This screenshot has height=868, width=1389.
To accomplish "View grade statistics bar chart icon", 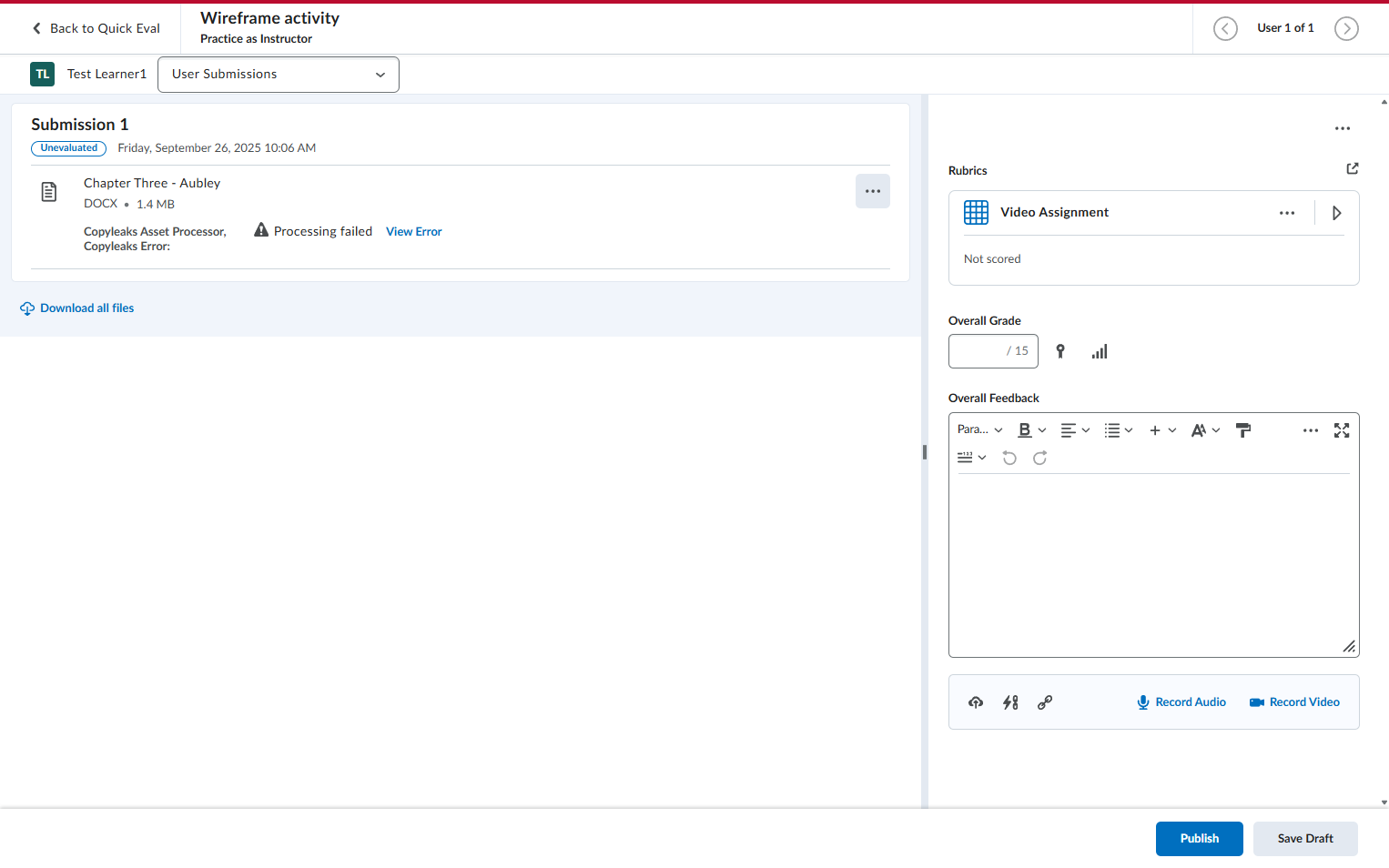I will pyautogui.click(x=1100, y=351).
